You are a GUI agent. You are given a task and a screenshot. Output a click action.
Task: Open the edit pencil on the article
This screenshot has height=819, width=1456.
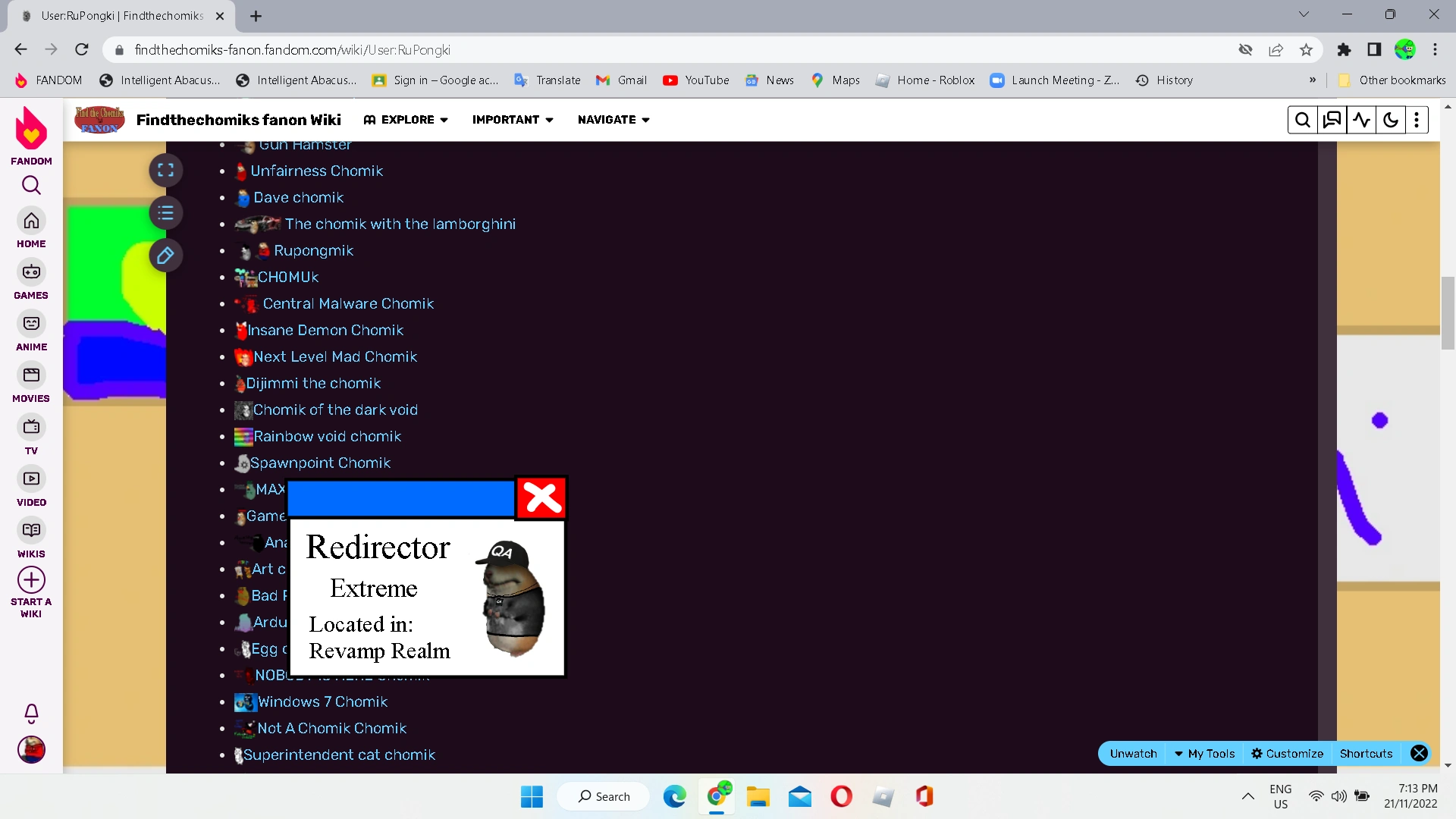(x=165, y=256)
